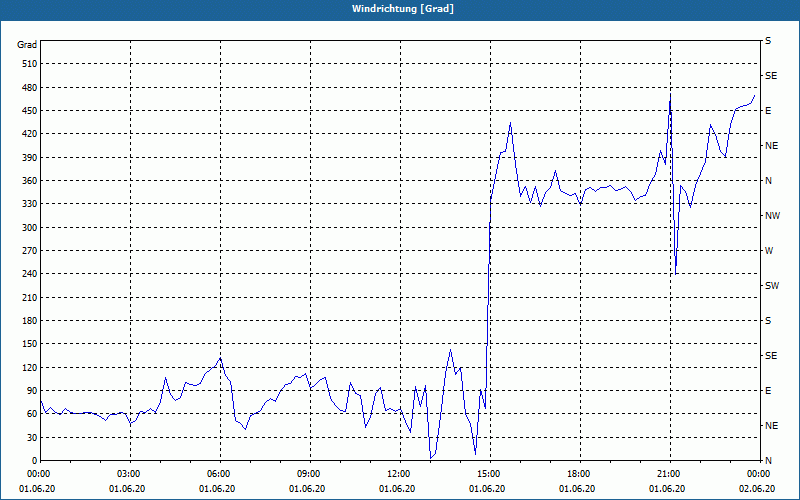Viewport: 800px width, 500px height.
Task: Click the N label at 360 degrees
Action: (x=768, y=181)
